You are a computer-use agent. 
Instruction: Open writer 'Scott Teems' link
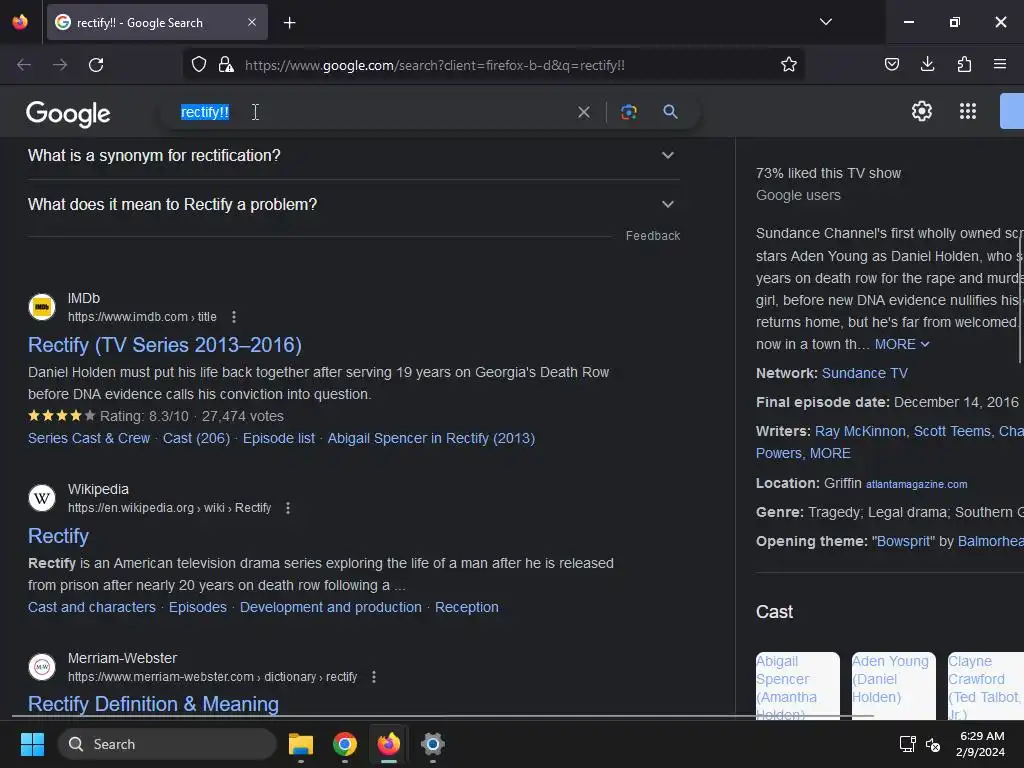coord(952,432)
